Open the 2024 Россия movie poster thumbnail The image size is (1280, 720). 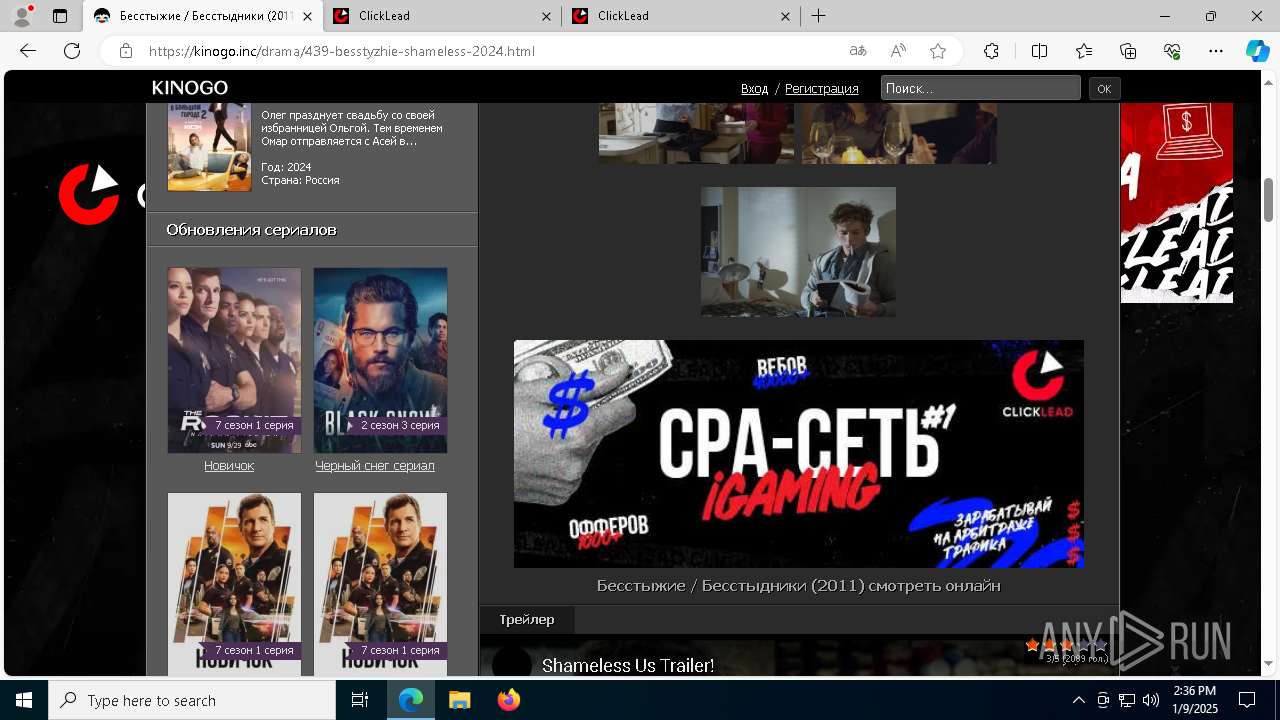coord(209,147)
